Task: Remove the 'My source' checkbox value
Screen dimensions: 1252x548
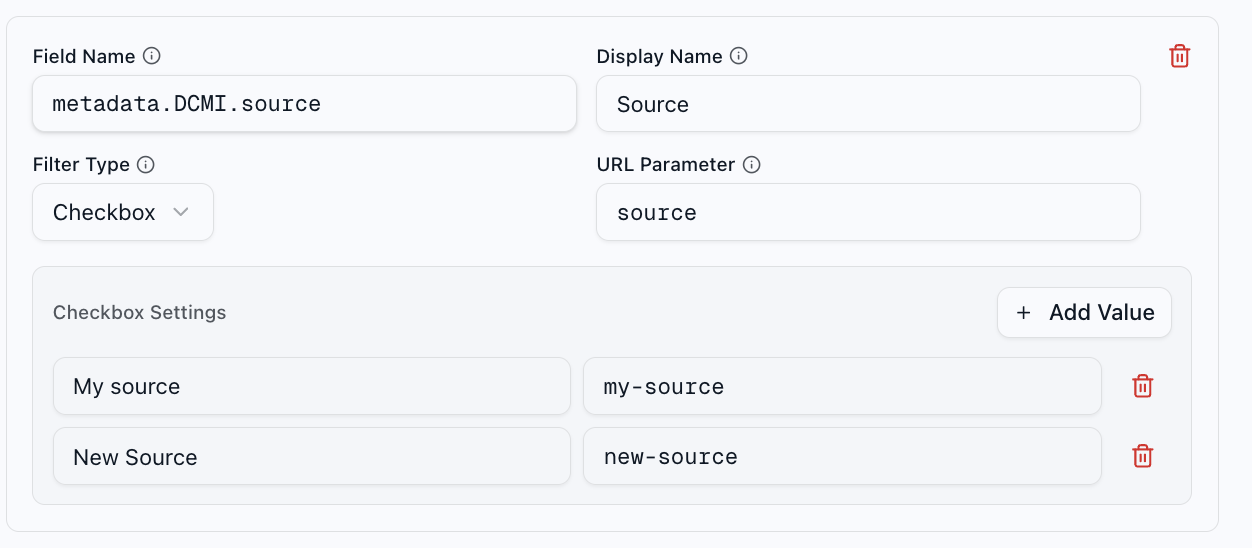Action: 1143,386
